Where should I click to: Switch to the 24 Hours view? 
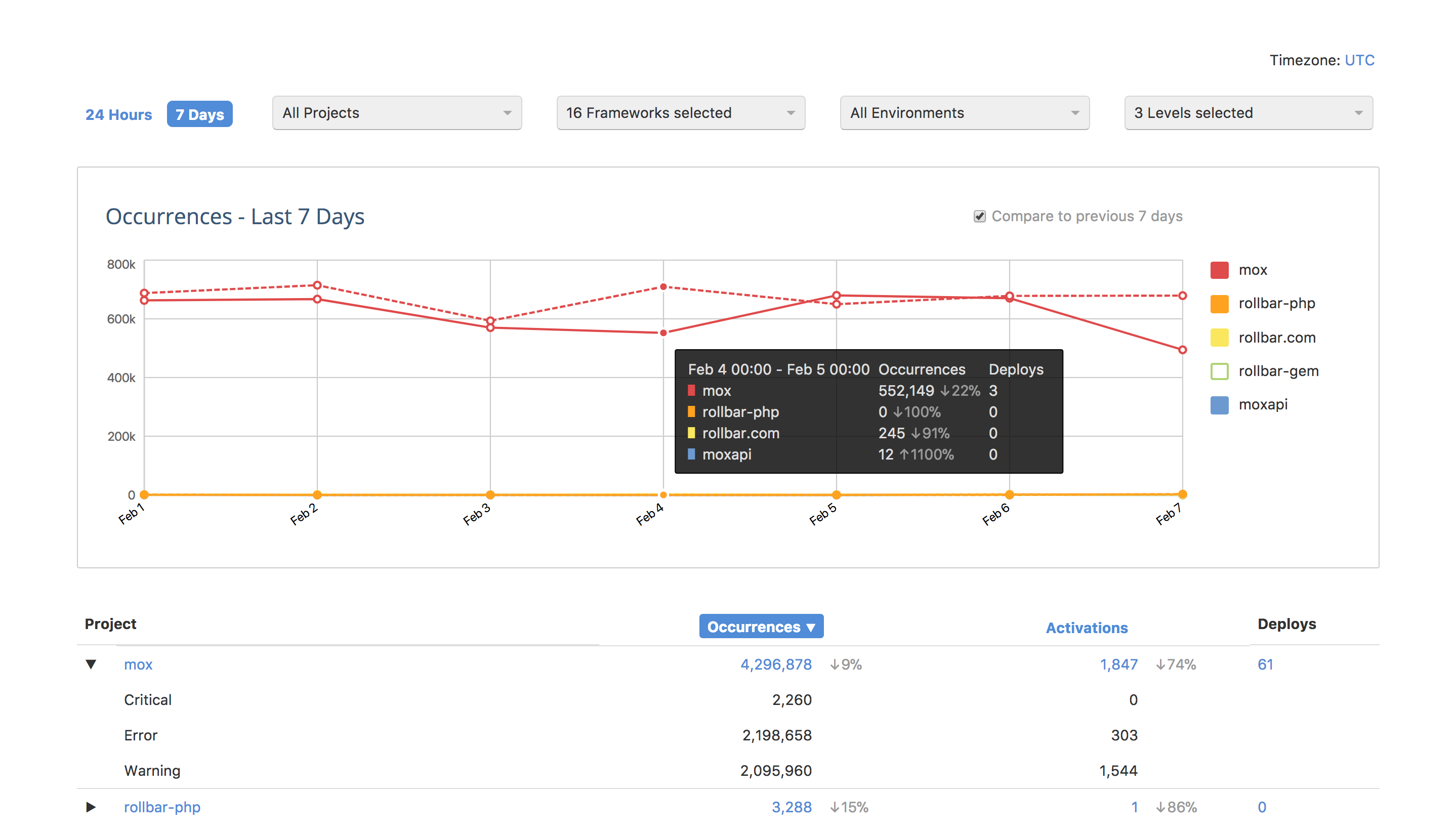point(119,115)
